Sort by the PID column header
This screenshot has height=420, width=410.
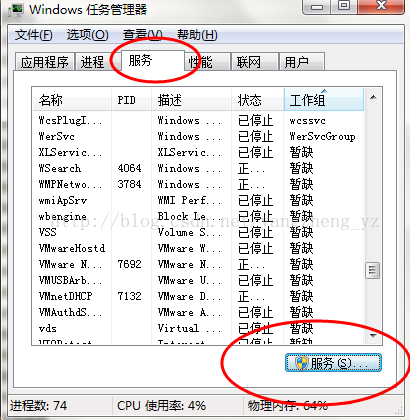coord(131,100)
